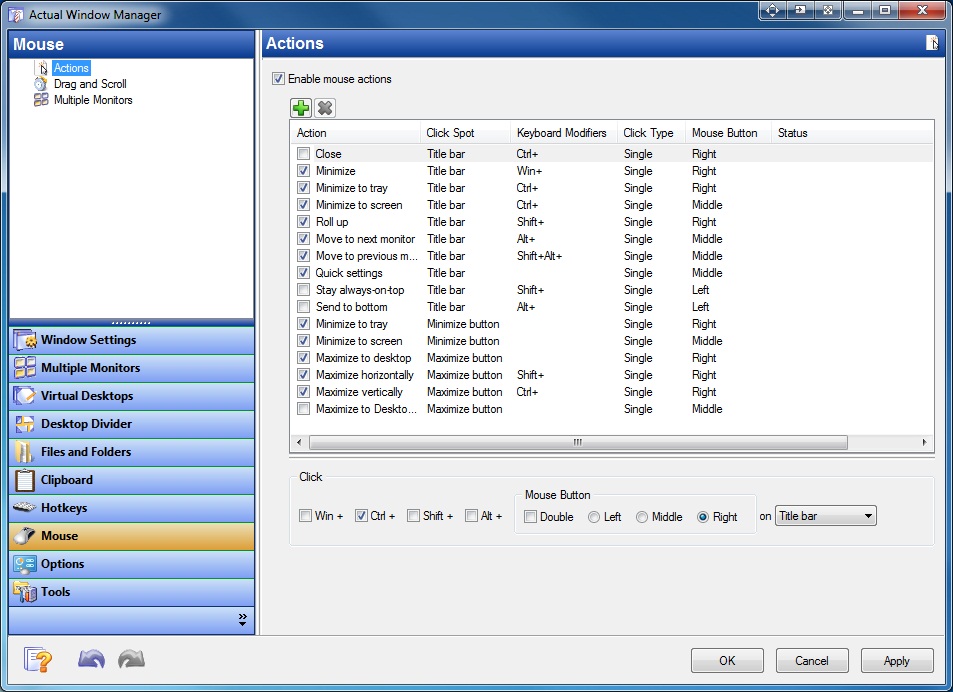
Task: Expand the sidebar panel chevron at bottom
Action: pyautogui.click(x=243, y=620)
